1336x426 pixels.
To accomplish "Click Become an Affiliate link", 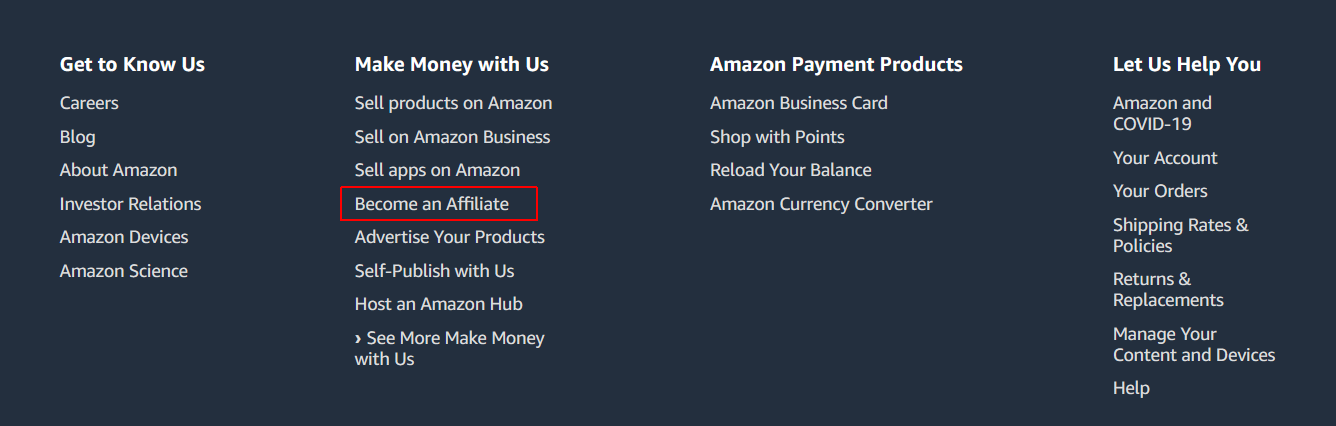I will 432,204.
